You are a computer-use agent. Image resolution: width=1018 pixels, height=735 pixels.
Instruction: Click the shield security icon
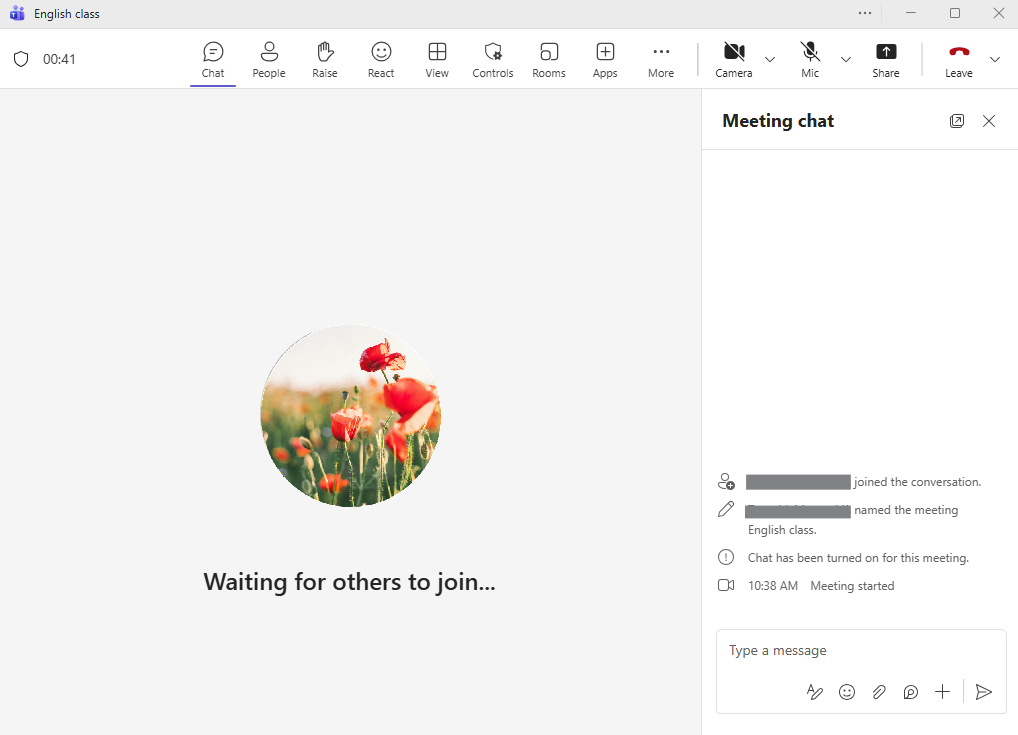tap(21, 59)
